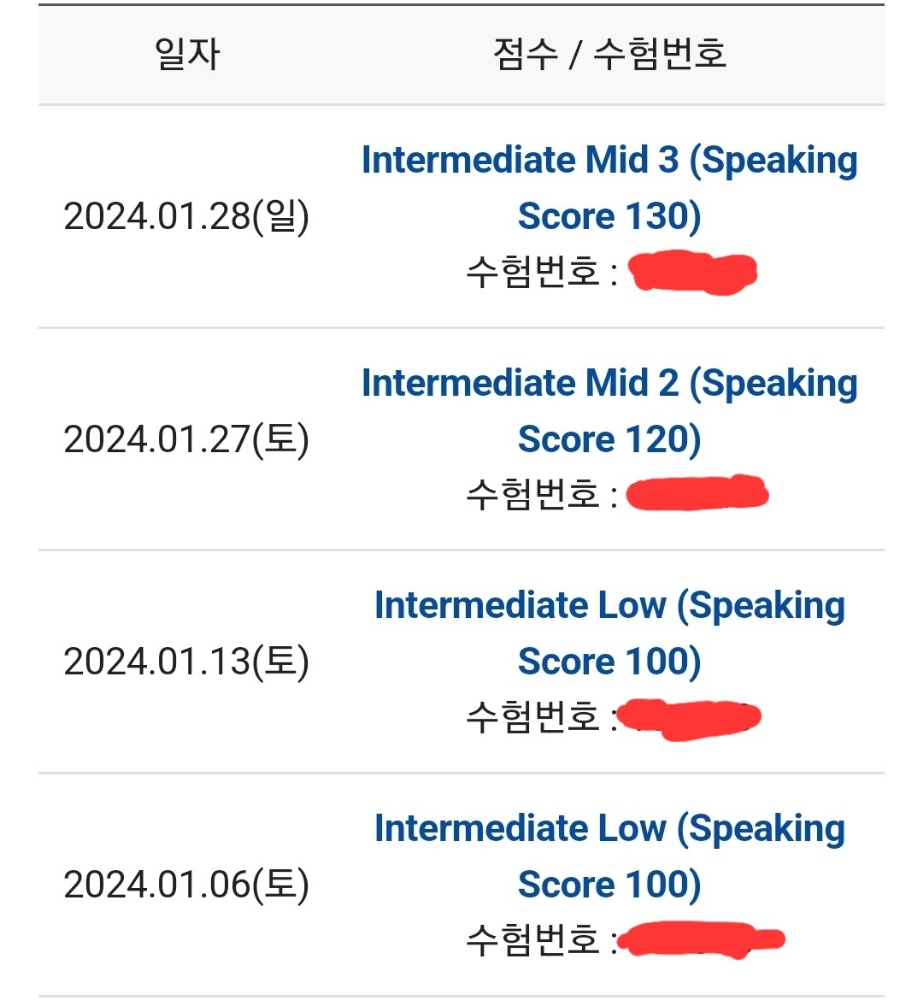The width and height of the screenshot is (923, 1000).
Task: Click the red-redacted exam number for 2024.01.13
Action: coord(690,718)
